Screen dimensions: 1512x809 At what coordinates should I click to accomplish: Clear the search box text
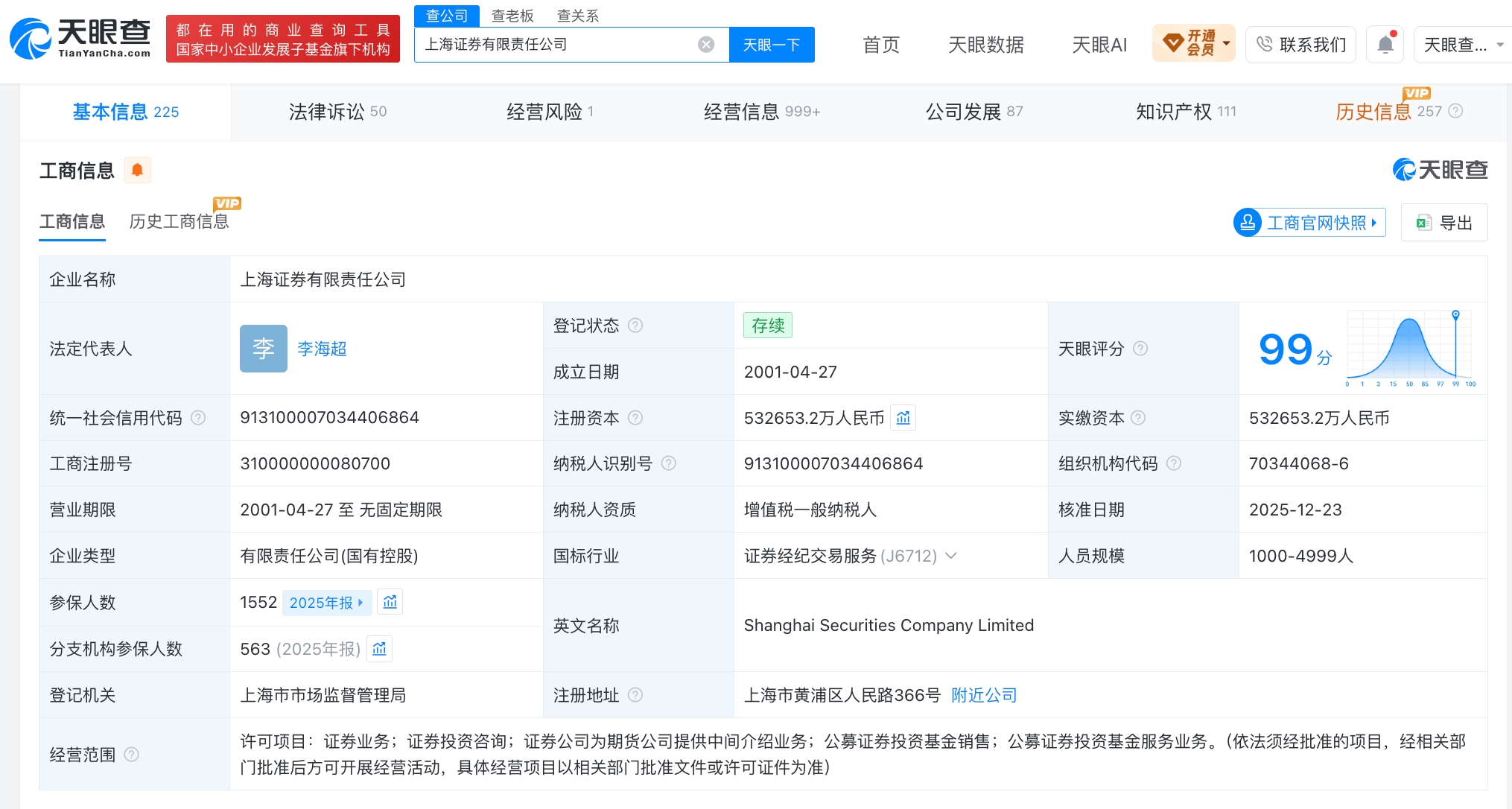pos(706,45)
